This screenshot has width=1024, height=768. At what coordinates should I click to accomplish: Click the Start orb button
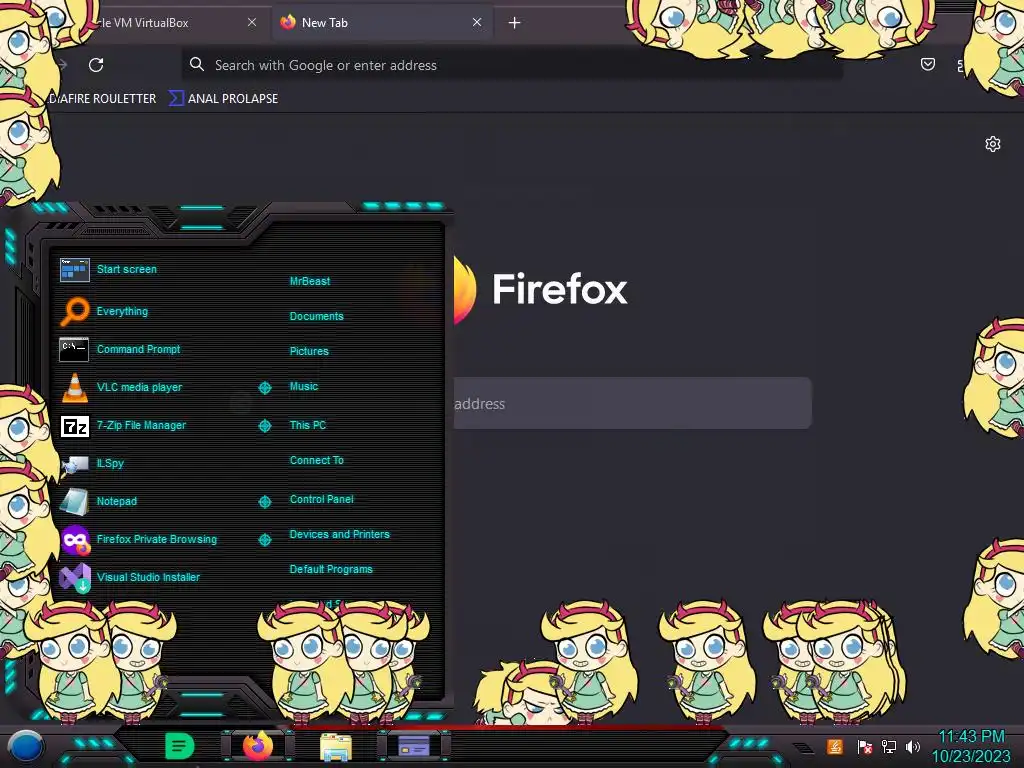26,746
